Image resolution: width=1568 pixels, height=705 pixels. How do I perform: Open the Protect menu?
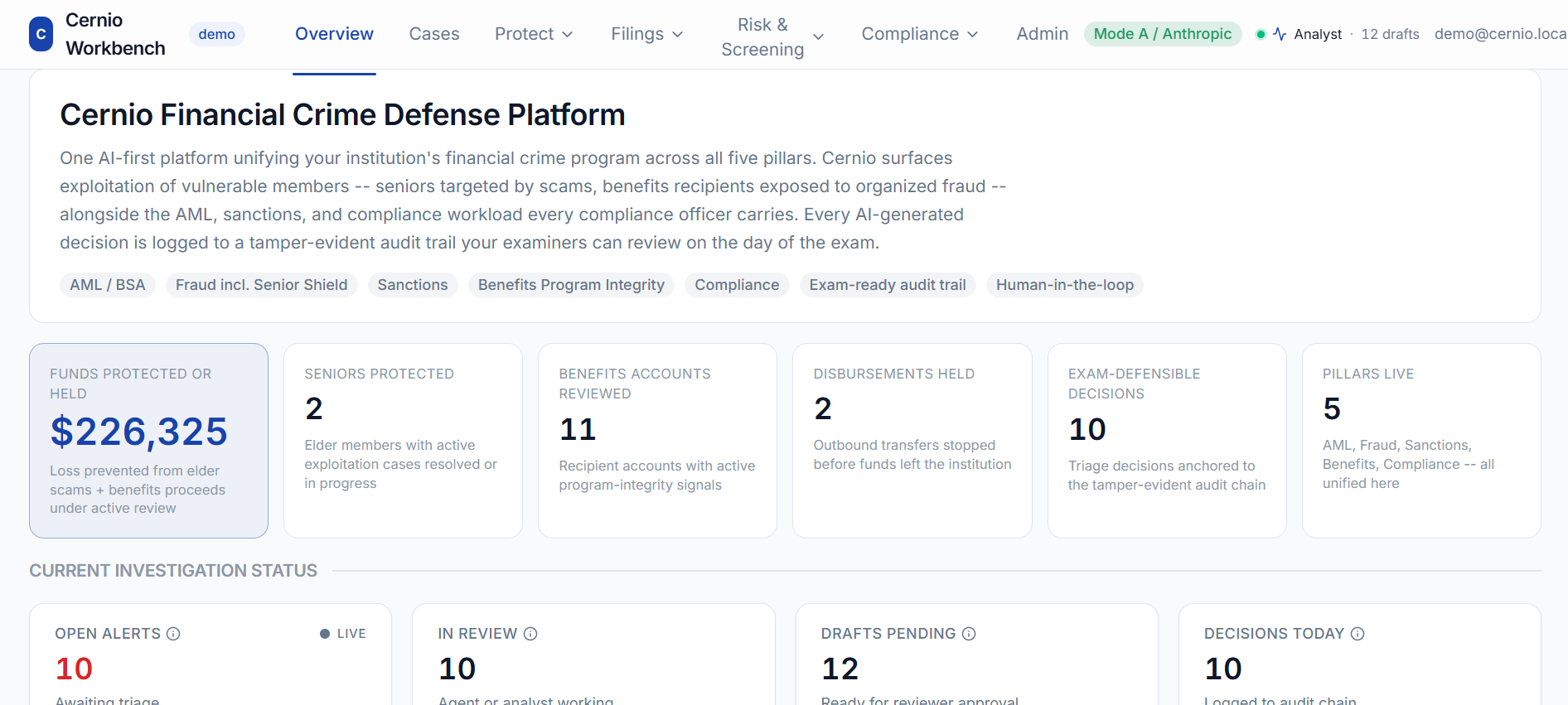pos(534,34)
